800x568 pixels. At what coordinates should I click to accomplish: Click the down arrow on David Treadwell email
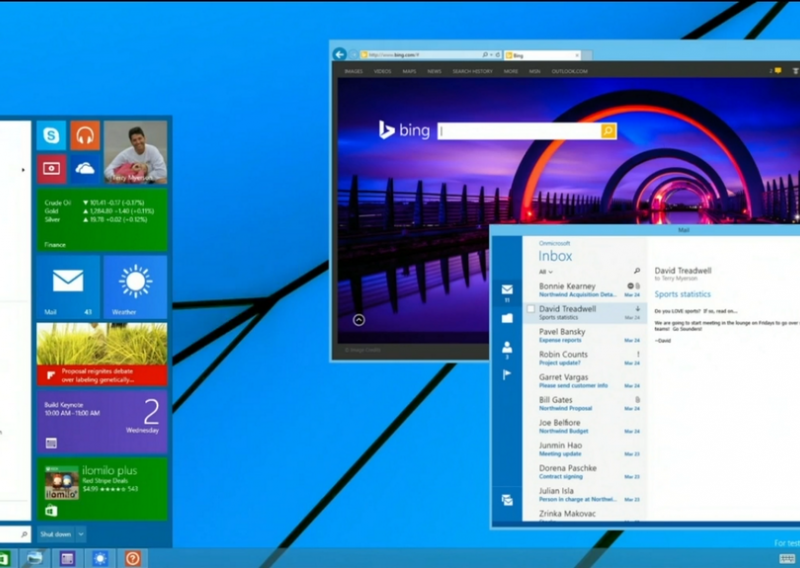[638, 309]
